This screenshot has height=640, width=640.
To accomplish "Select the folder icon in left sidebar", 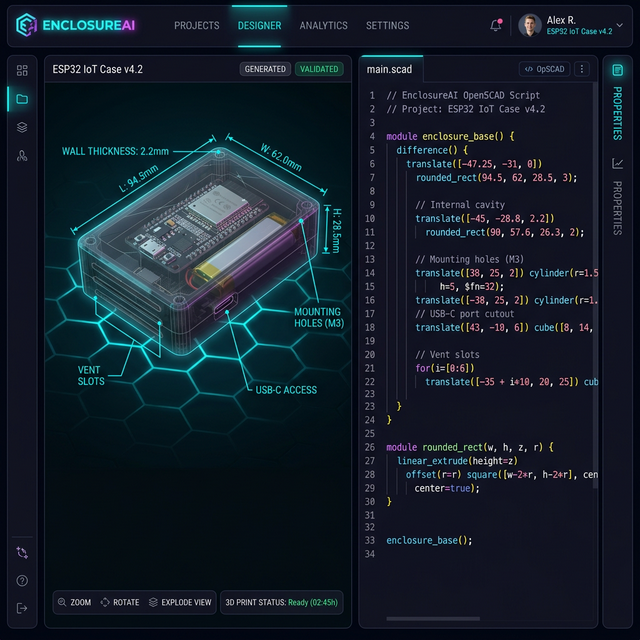I will [x=22, y=99].
